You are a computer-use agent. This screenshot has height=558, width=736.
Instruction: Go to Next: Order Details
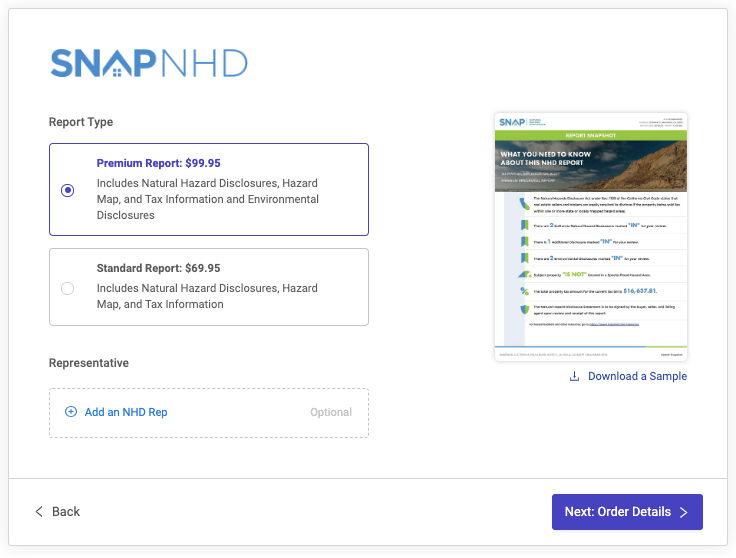[627, 512]
